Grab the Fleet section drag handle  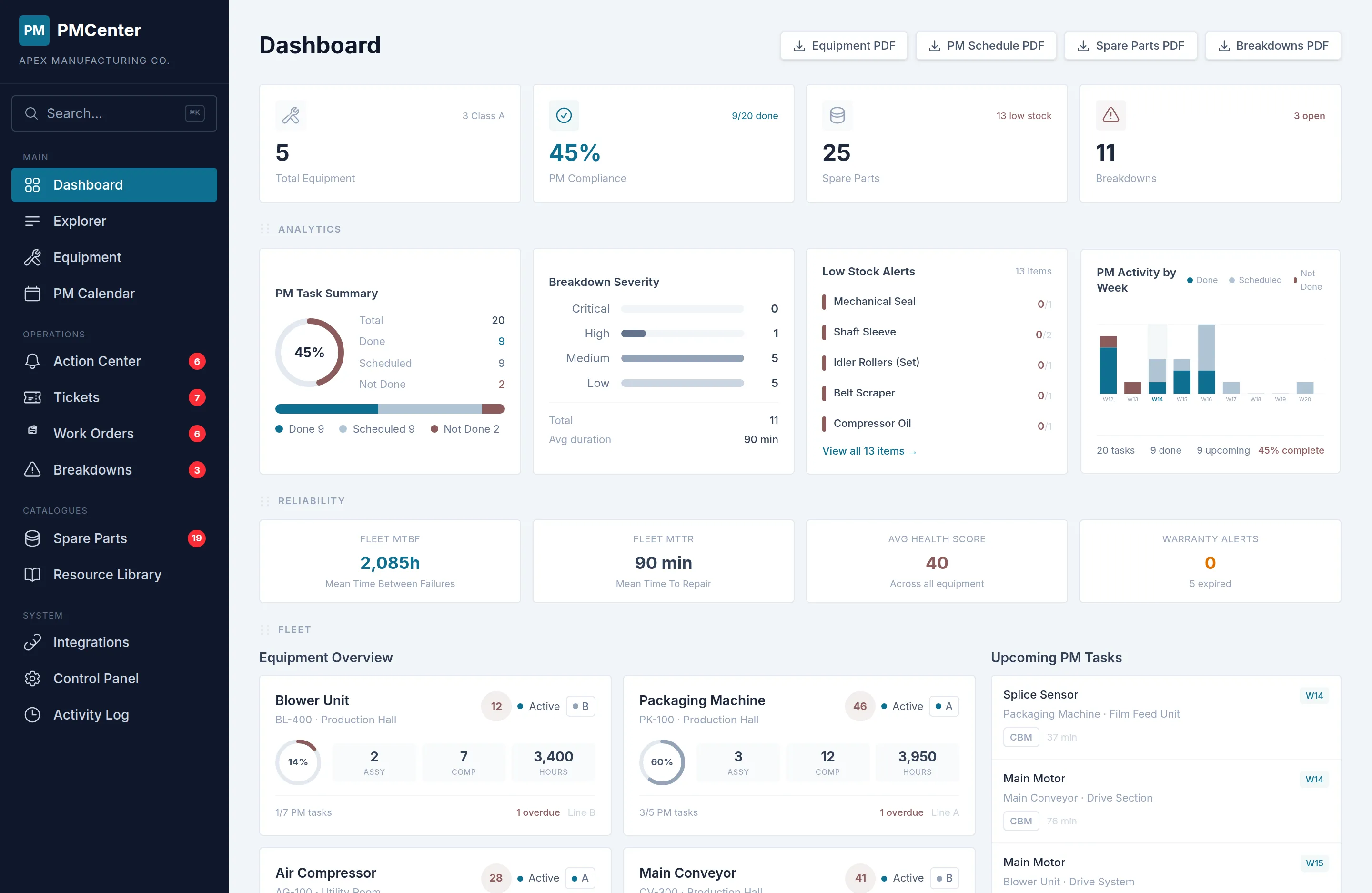tap(264, 629)
